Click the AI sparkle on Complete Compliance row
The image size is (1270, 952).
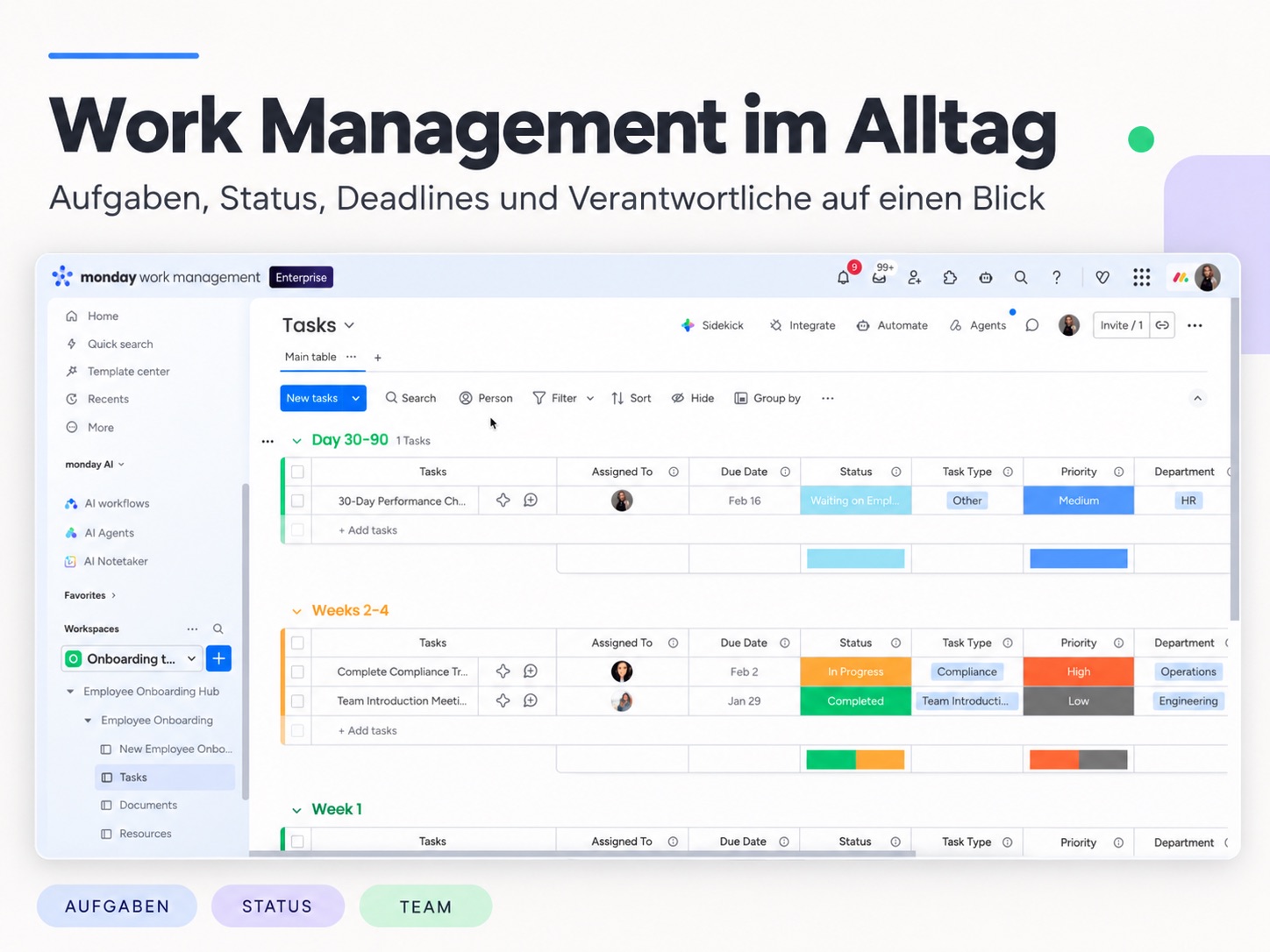503,671
